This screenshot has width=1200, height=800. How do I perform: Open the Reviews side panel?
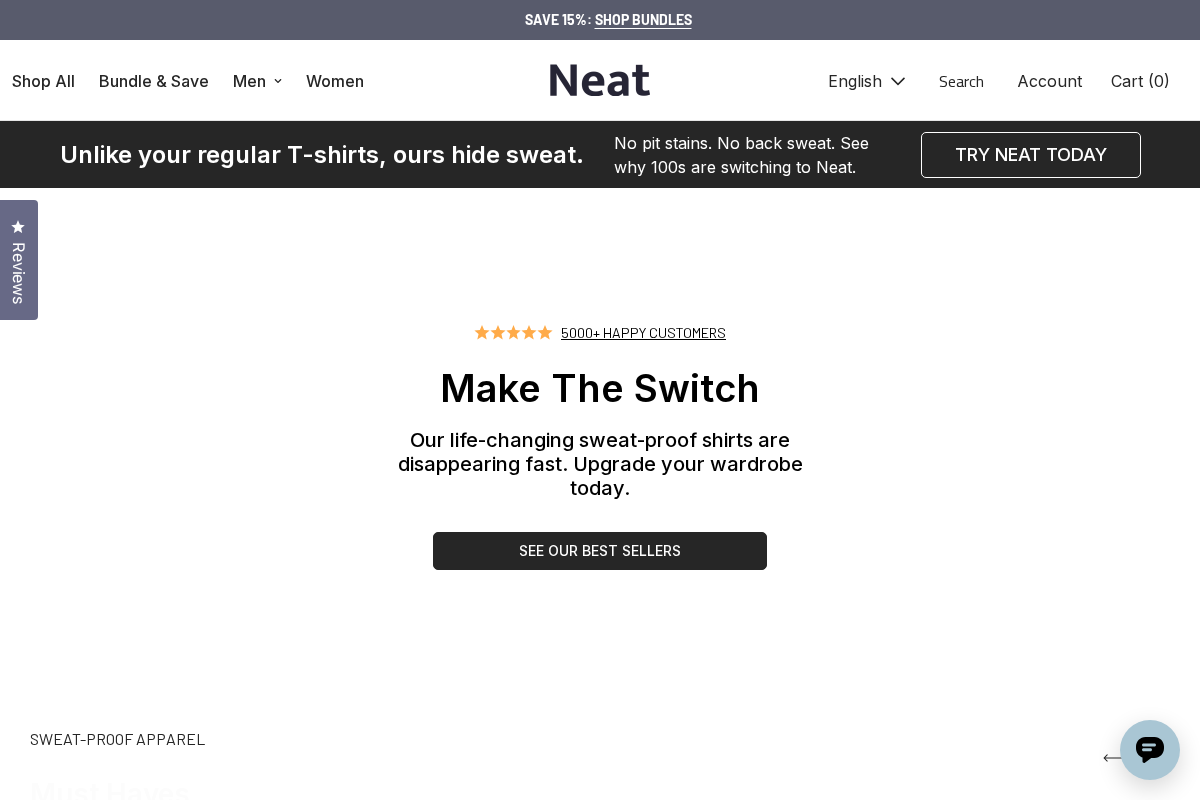point(18,260)
